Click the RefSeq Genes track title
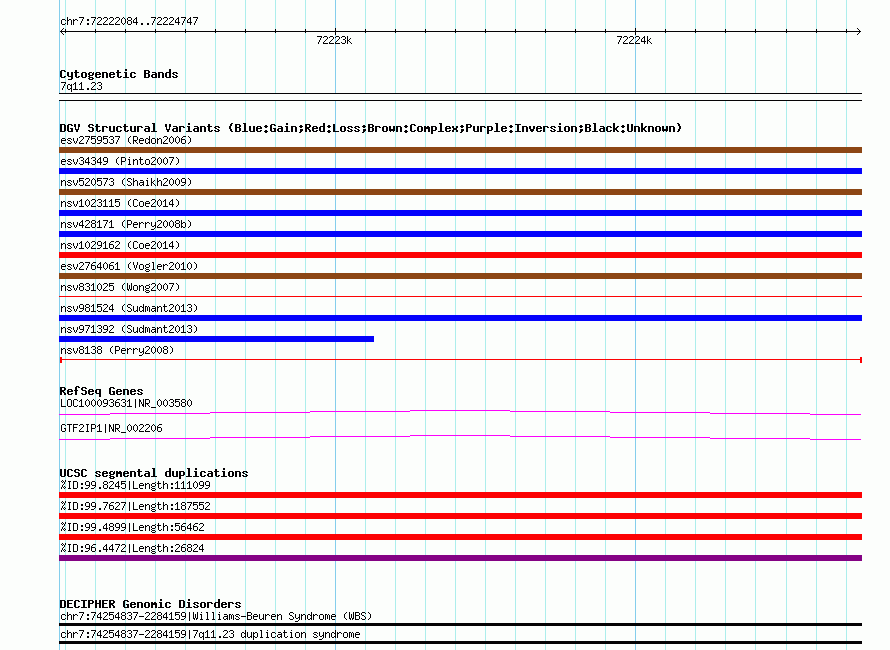This screenshot has width=890, height=650. point(101,391)
